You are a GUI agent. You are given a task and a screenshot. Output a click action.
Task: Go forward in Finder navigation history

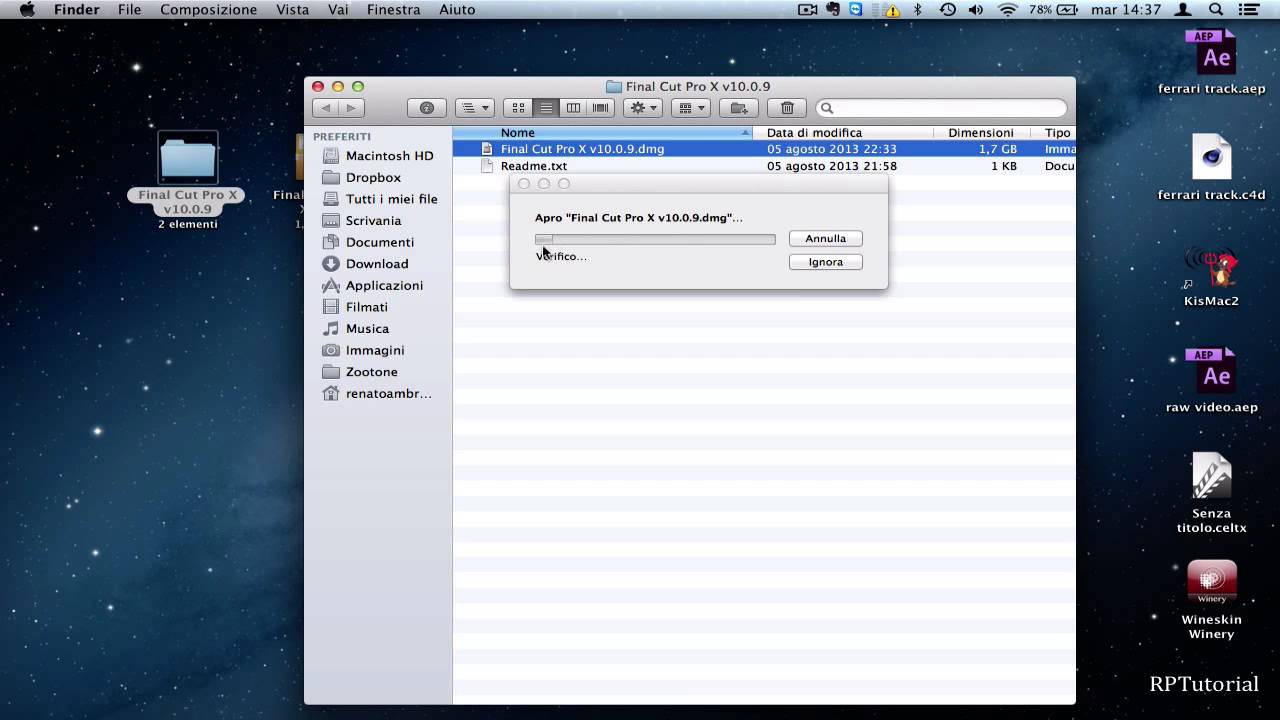coord(351,108)
